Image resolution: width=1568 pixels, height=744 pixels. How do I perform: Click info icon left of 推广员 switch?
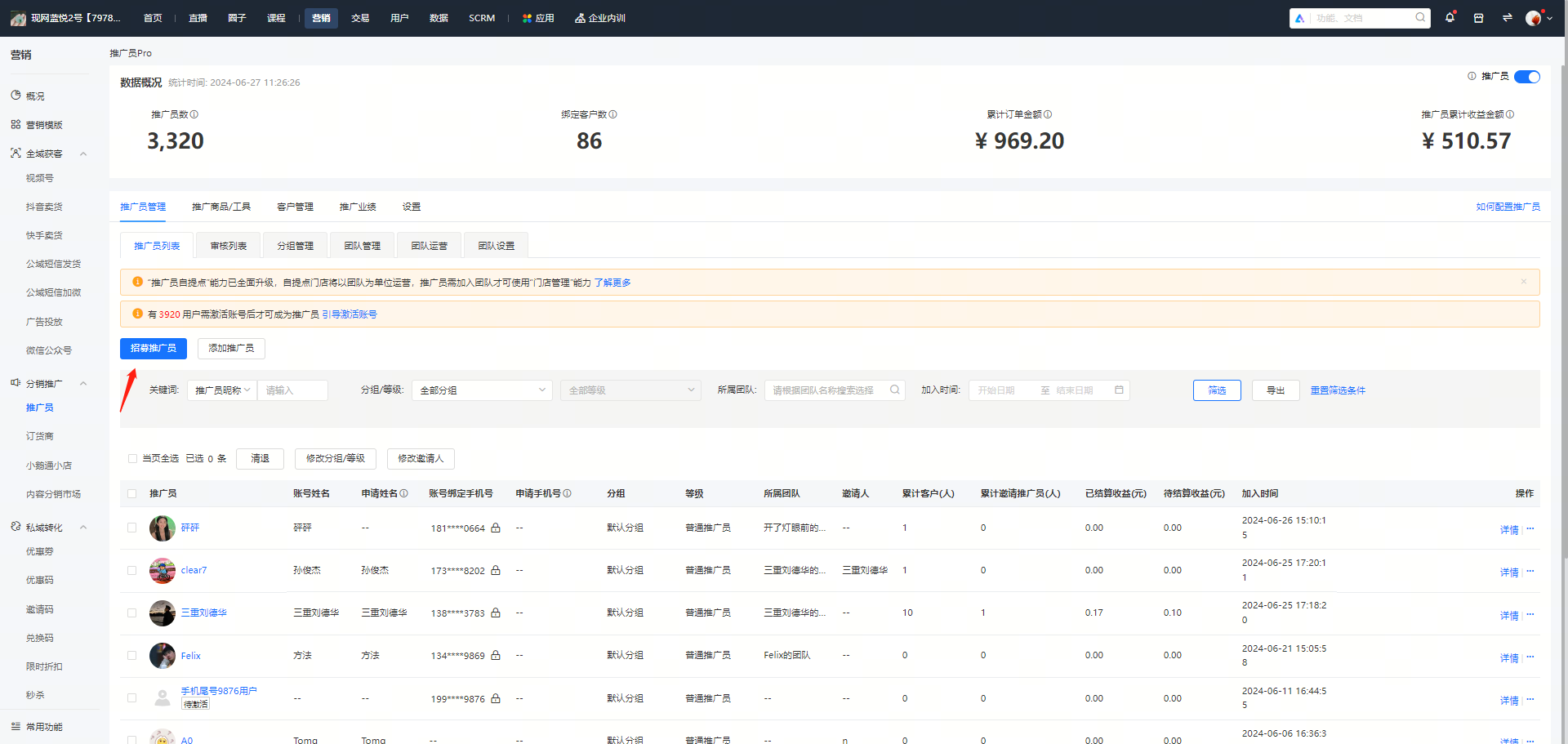click(1472, 76)
